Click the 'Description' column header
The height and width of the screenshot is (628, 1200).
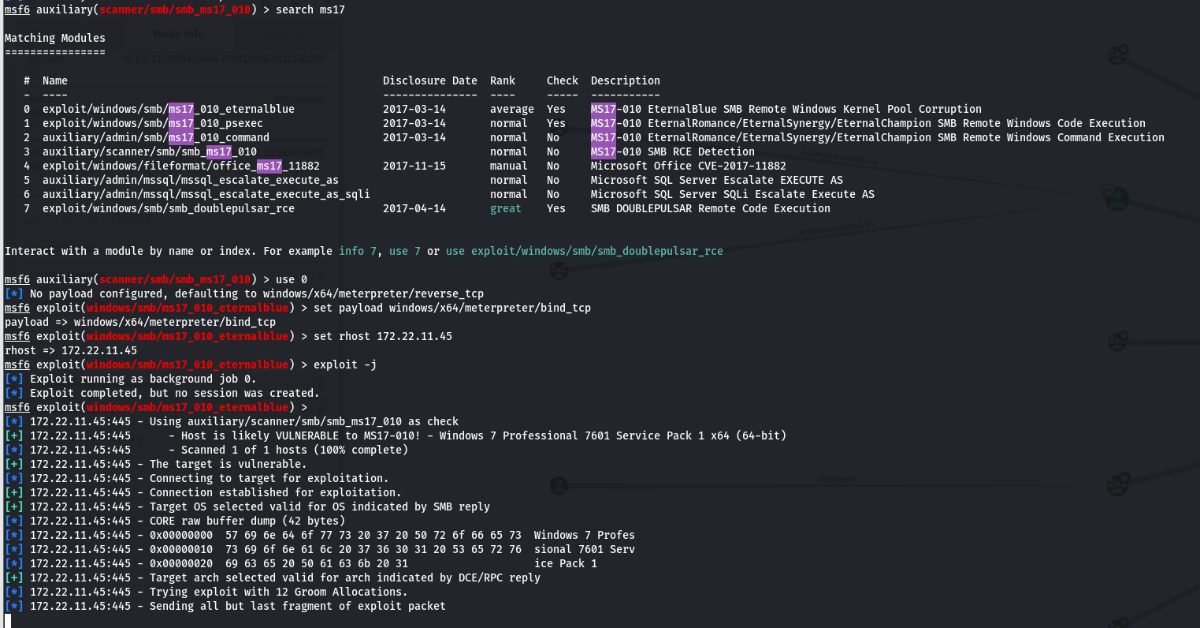click(626, 80)
